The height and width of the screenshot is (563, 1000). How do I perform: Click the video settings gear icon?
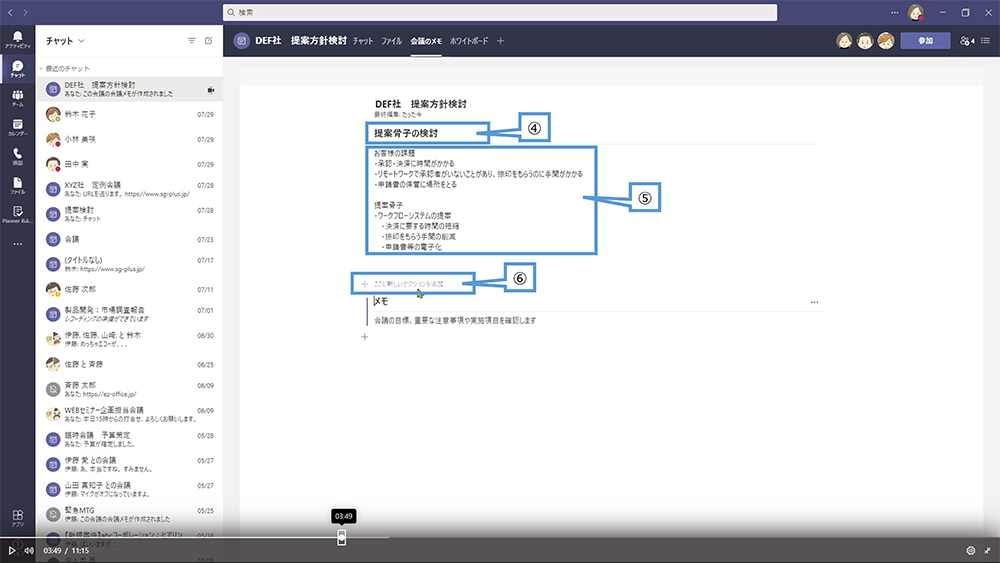click(x=970, y=550)
